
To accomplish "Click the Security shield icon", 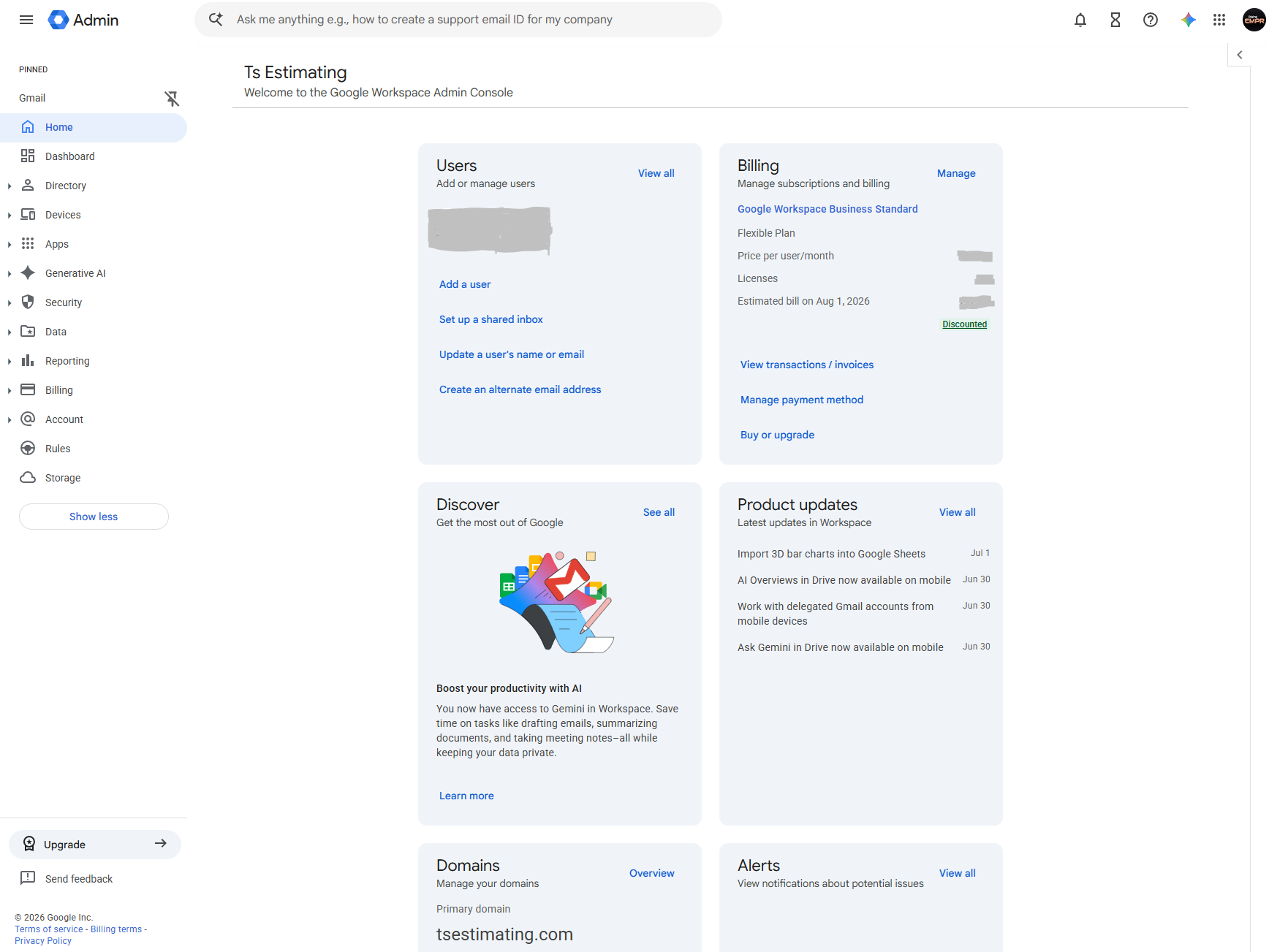I will [28, 302].
